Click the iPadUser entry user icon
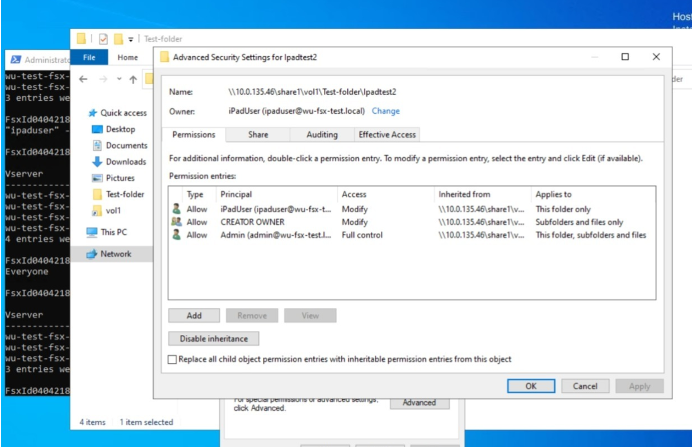 tap(177, 209)
